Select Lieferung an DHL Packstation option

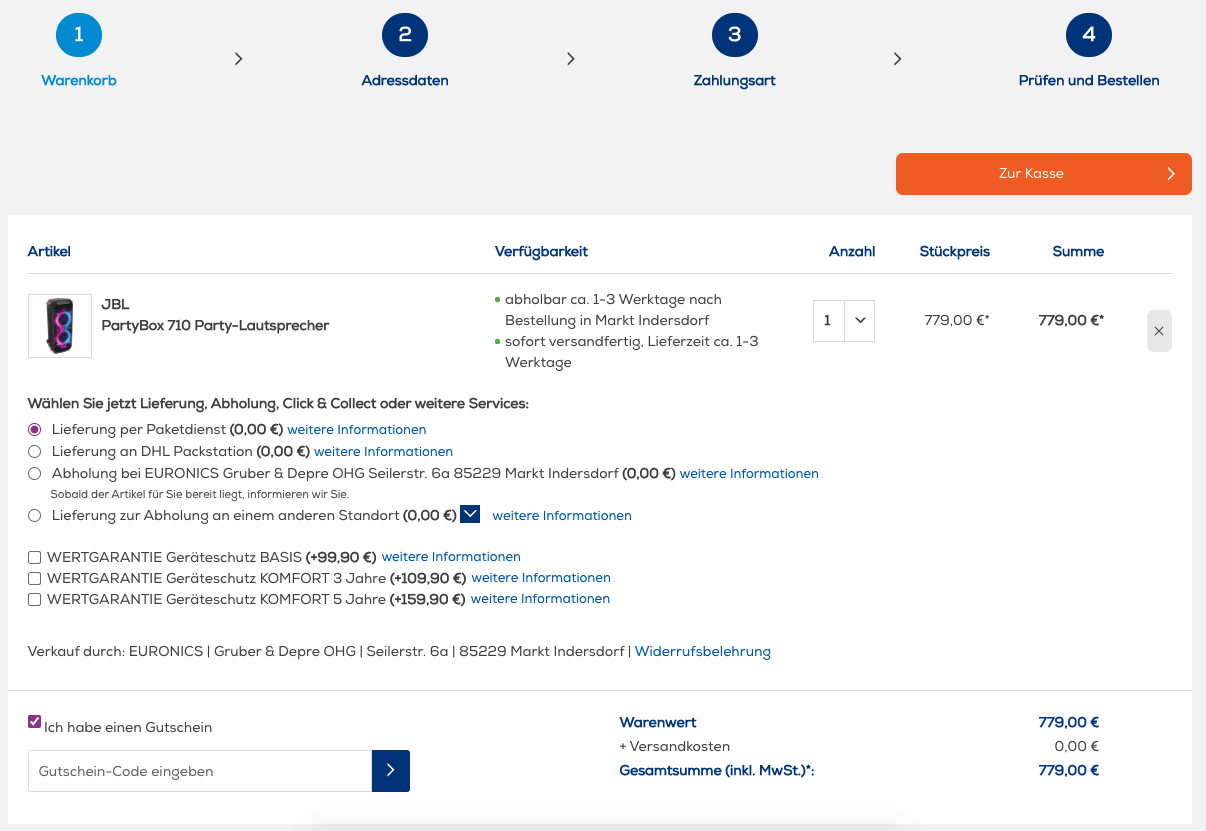(x=35, y=452)
